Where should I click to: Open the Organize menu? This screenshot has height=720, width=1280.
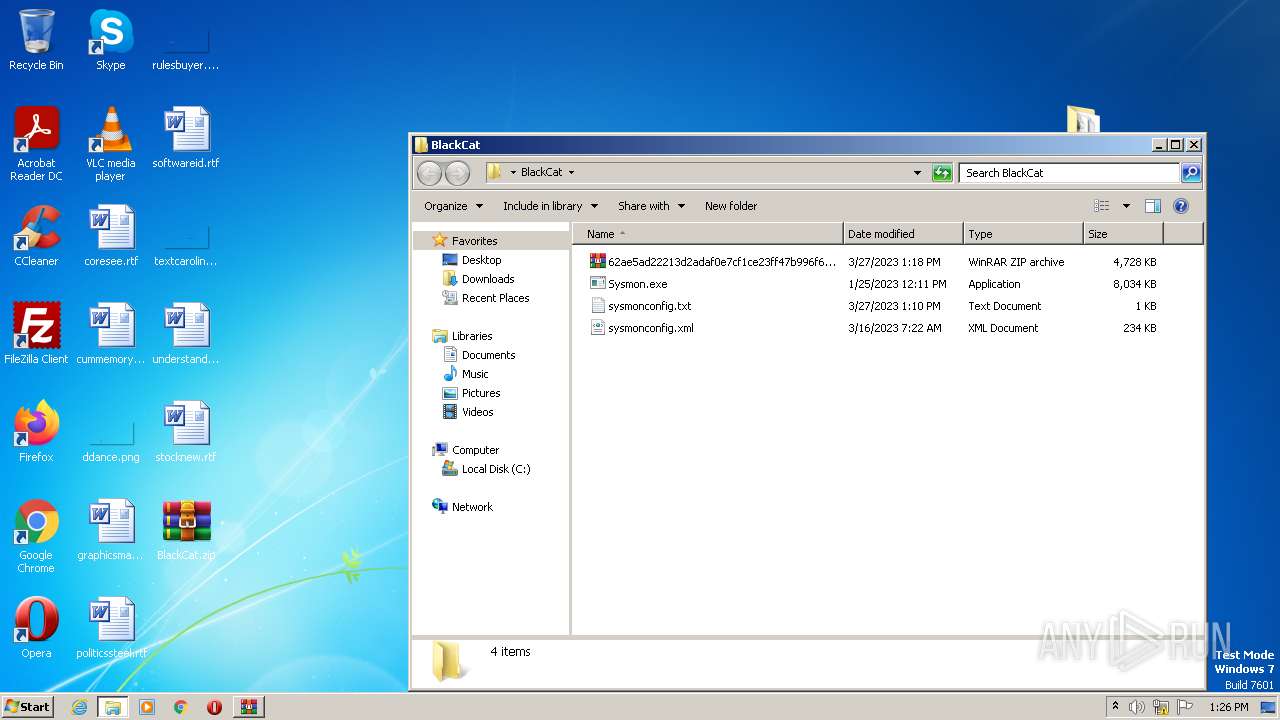click(x=453, y=206)
